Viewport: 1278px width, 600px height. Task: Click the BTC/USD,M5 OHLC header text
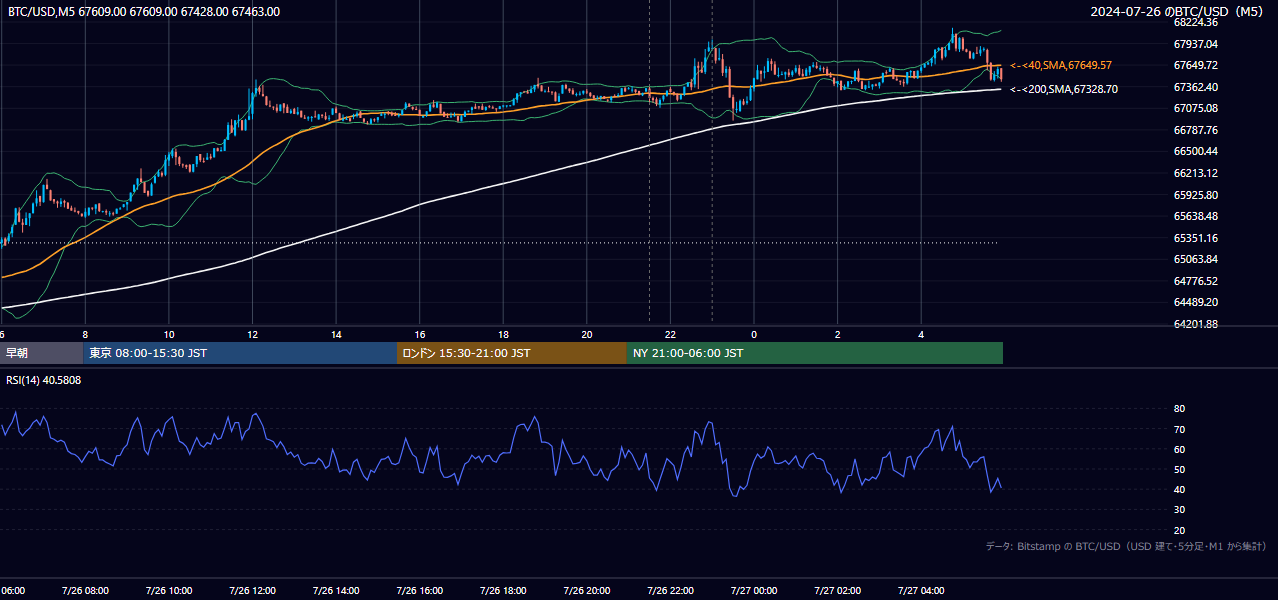[x=144, y=12]
